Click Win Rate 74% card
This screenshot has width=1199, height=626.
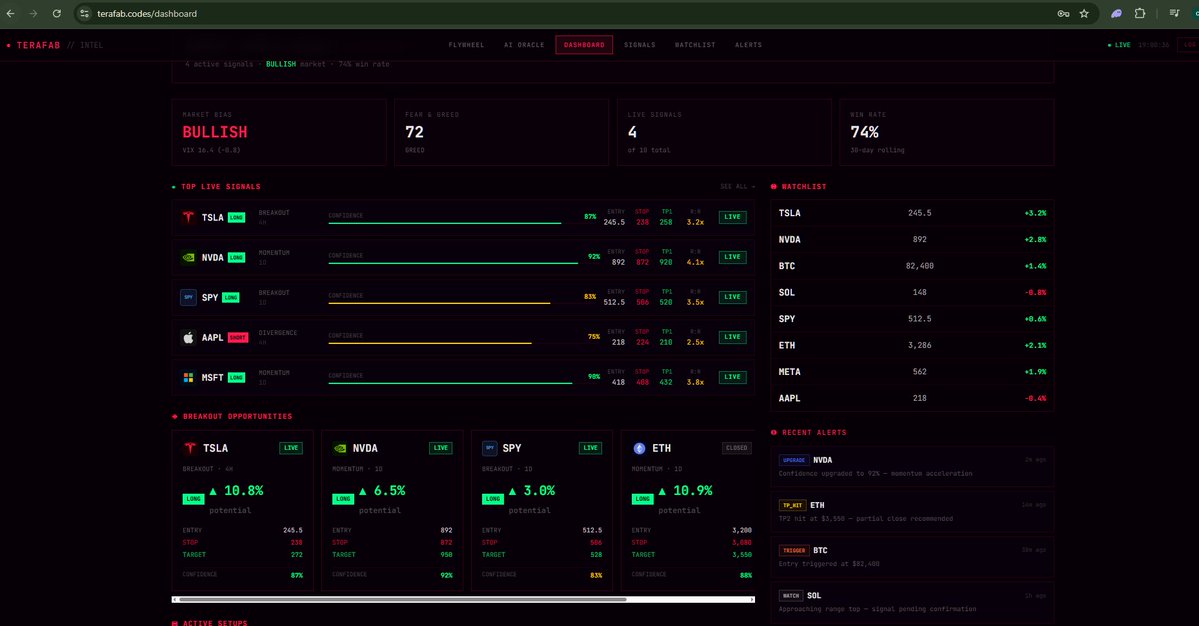point(947,132)
